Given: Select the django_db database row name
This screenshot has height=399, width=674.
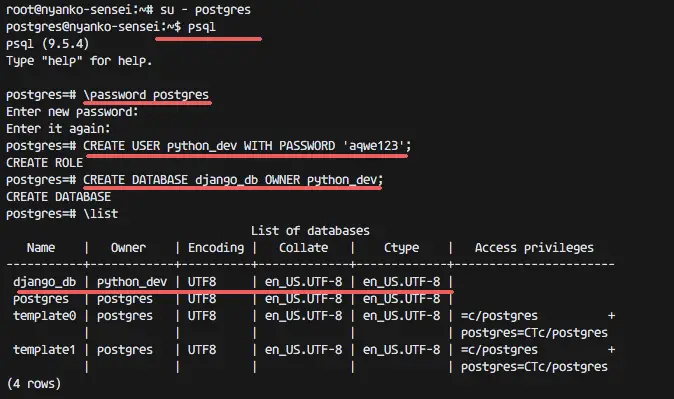Looking at the screenshot, I should click(44, 282).
